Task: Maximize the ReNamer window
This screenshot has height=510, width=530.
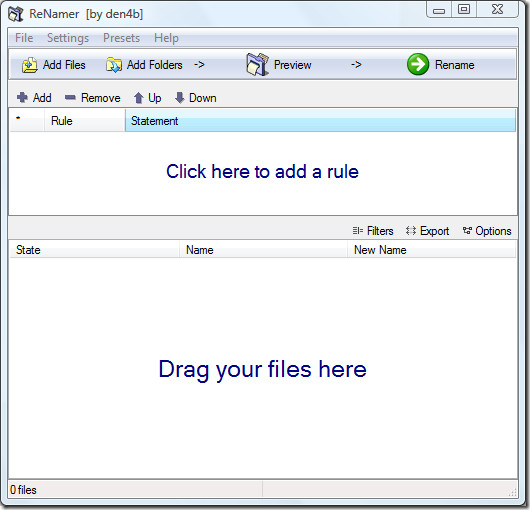Action: point(464,9)
